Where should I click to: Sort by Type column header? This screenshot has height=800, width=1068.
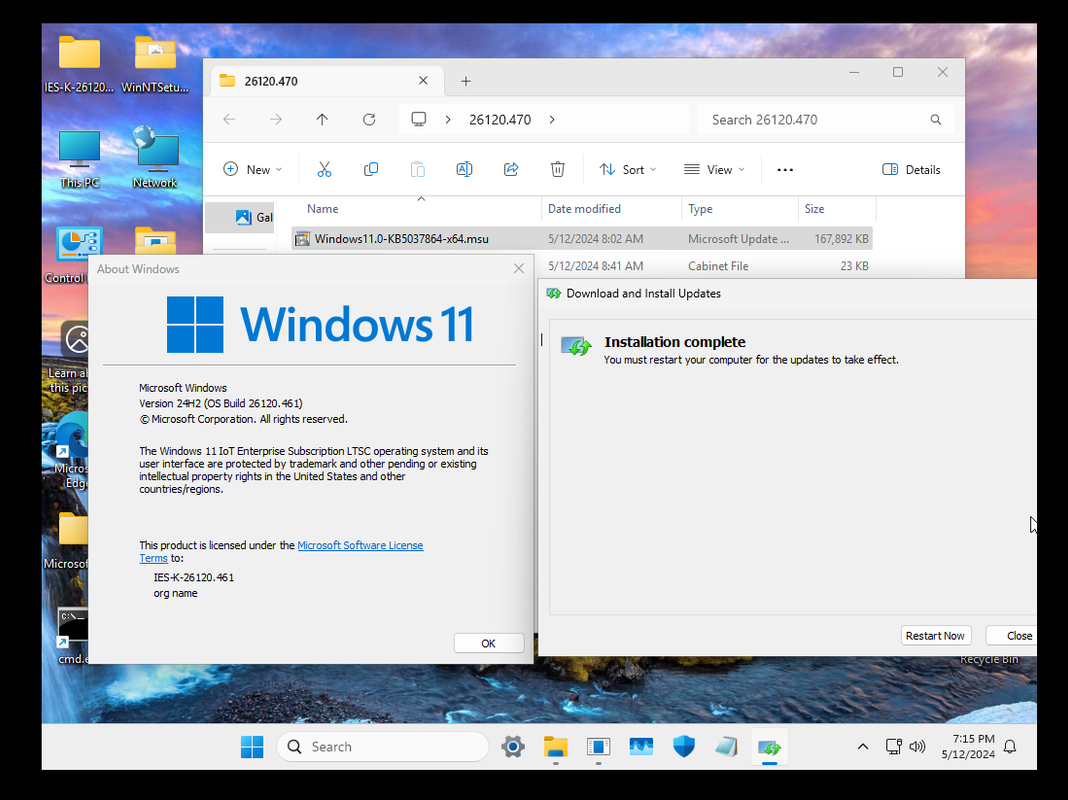click(700, 209)
